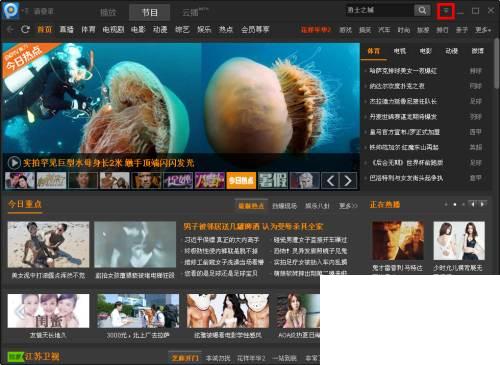Open the 热点 channel
This screenshot has width=500, height=365.
[x=226, y=29]
